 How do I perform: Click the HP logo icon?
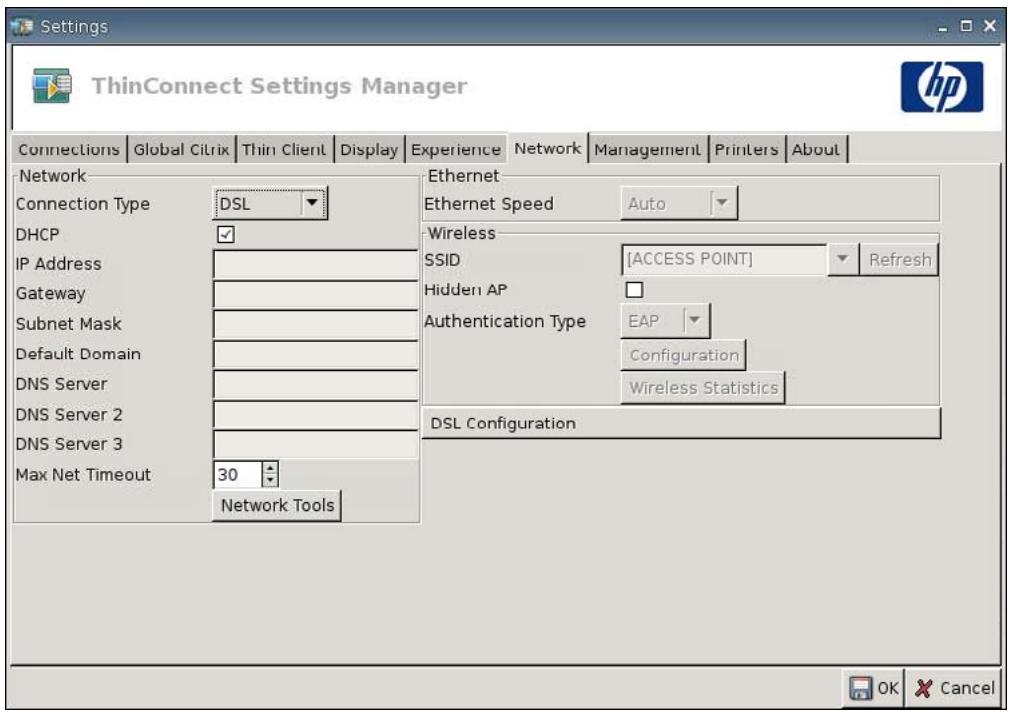(x=941, y=87)
